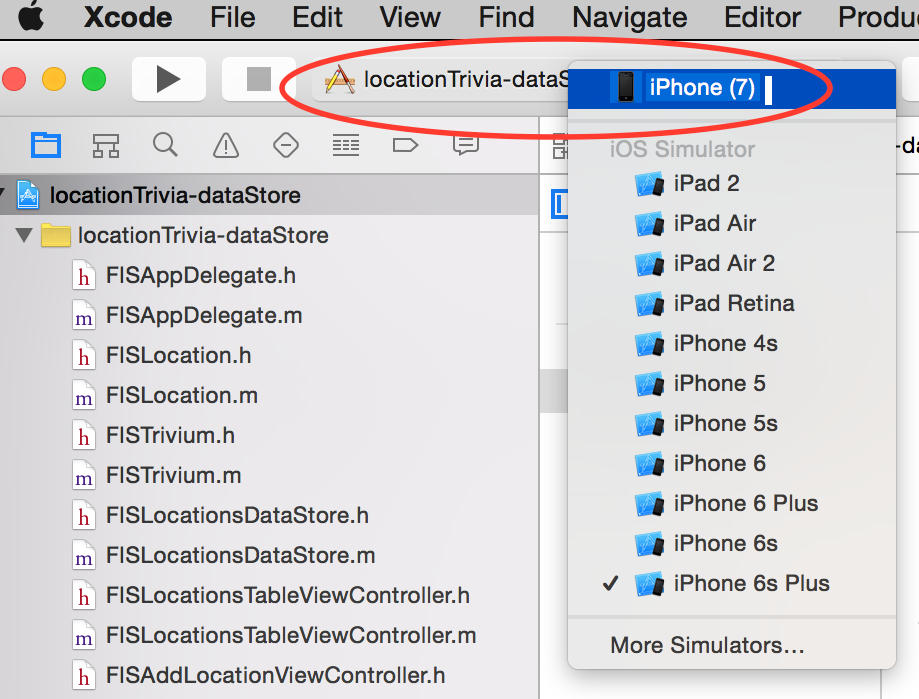
Task: Open FISAppDelegate.m
Action: pyautogui.click(x=204, y=315)
